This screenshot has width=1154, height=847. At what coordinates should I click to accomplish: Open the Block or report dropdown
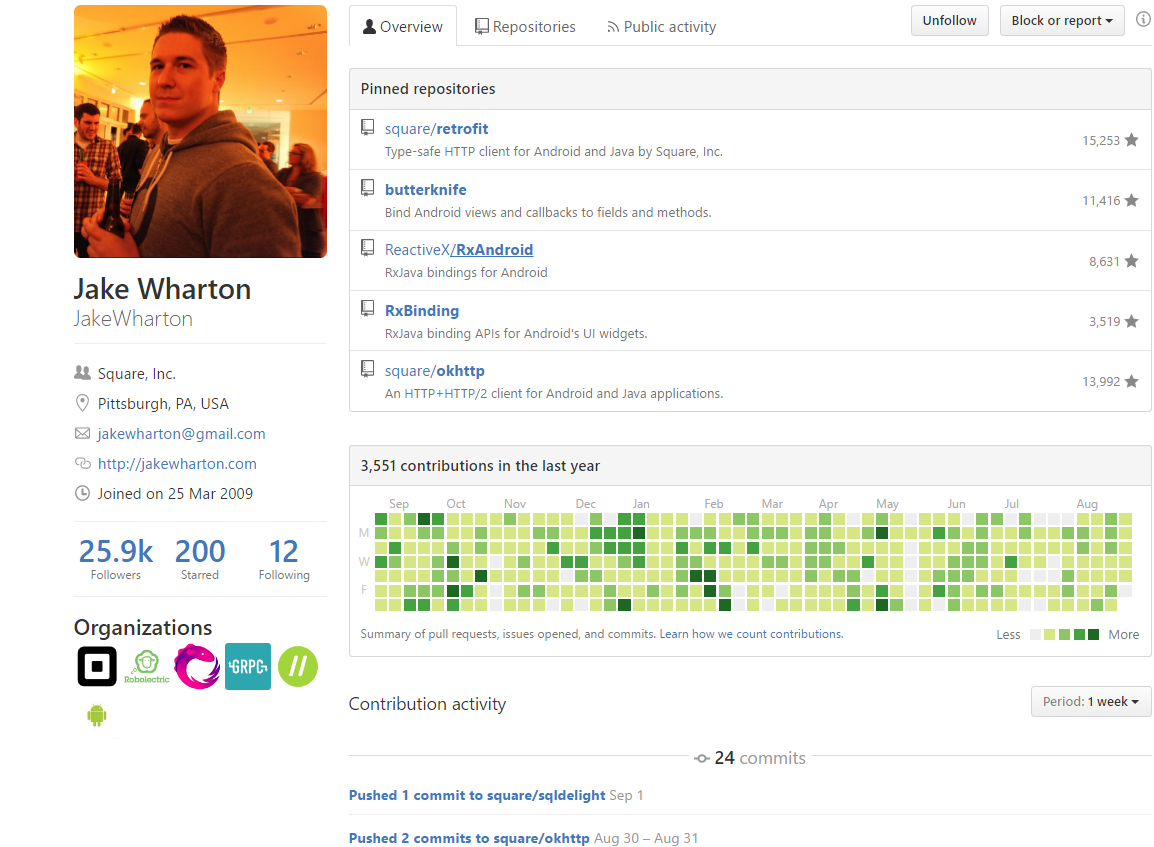click(1061, 21)
